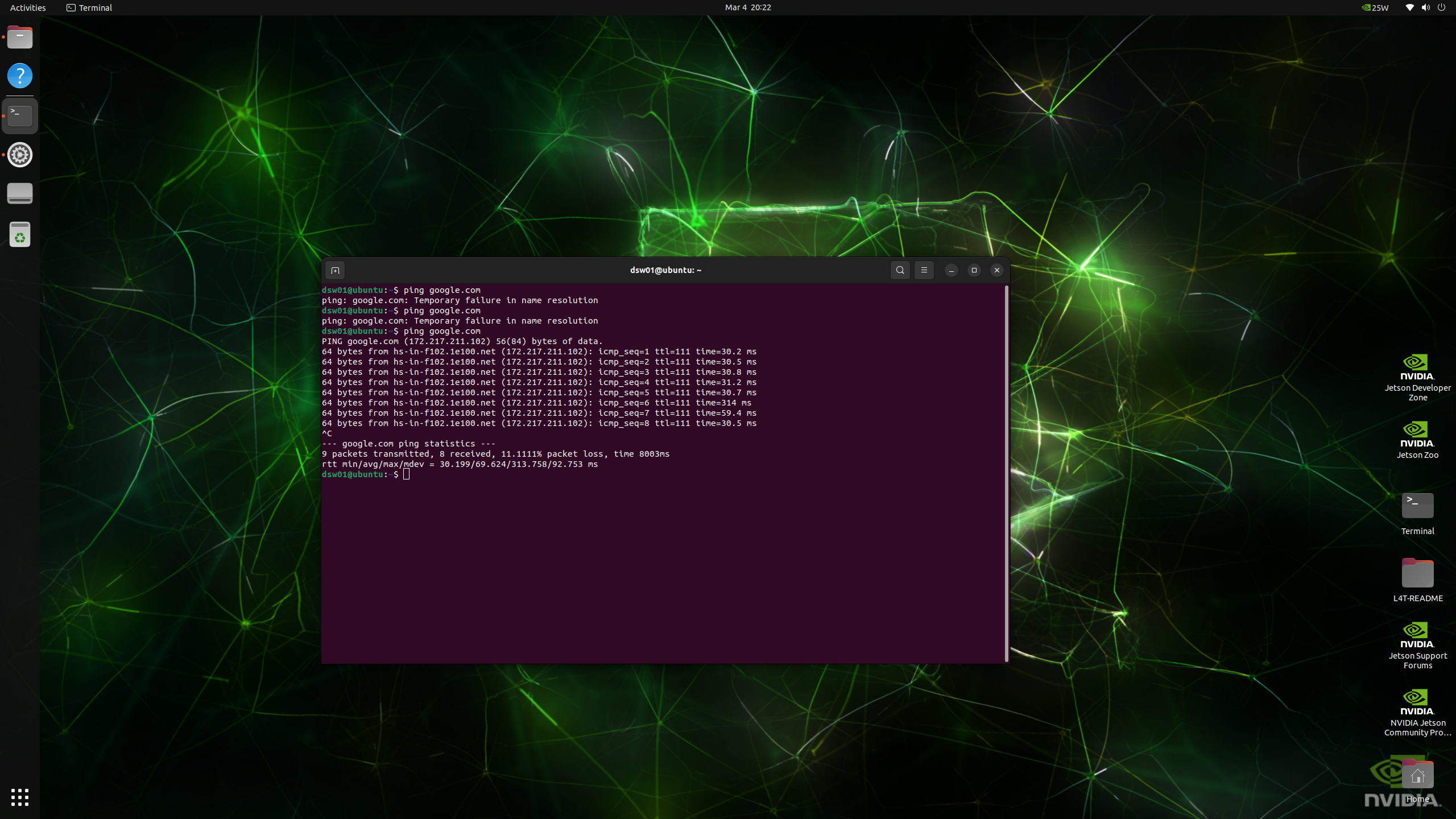Open Settings gear in the dock
Image resolution: width=1456 pixels, height=819 pixels.
tap(20, 155)
